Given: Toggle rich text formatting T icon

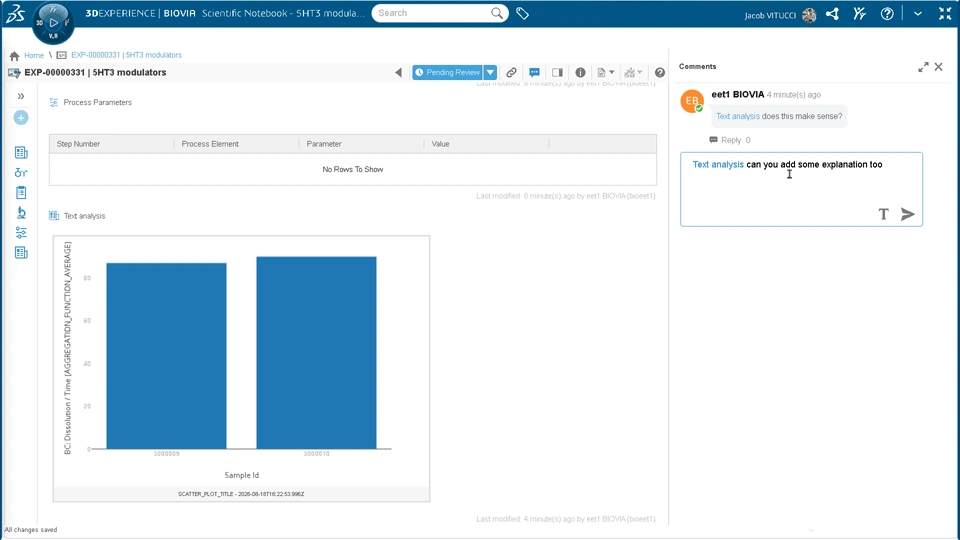Looking at the screenshot, I should tap(883, 214).
